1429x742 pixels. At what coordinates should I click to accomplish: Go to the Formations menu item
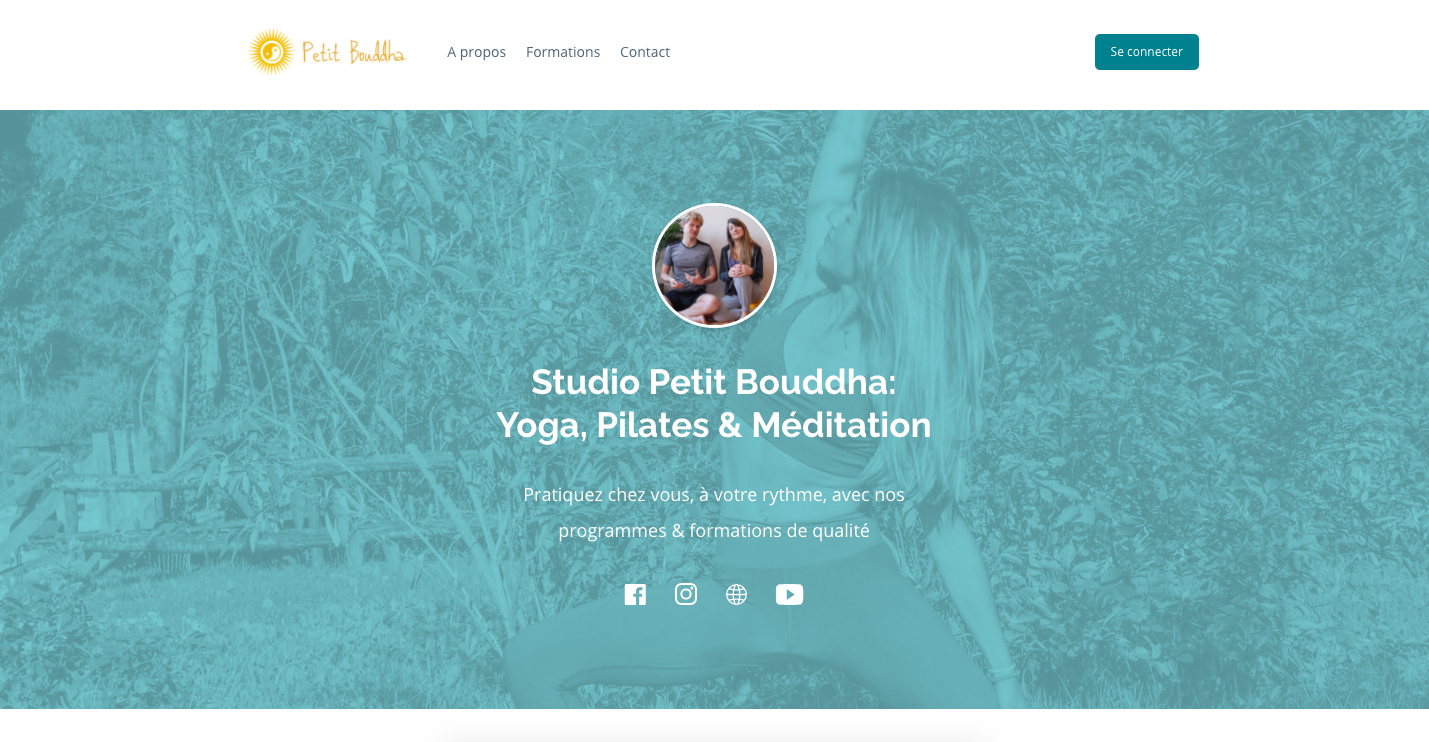tap(563, 52)
